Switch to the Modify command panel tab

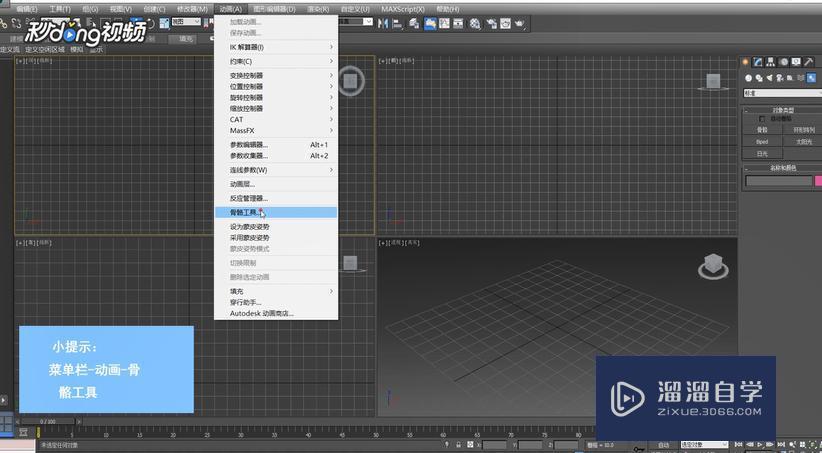[758, 62]
